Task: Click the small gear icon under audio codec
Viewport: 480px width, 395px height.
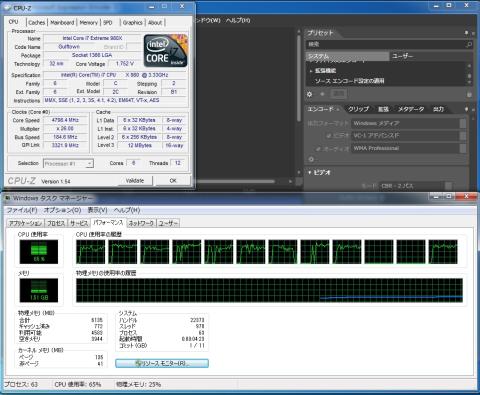Action: 311,159
